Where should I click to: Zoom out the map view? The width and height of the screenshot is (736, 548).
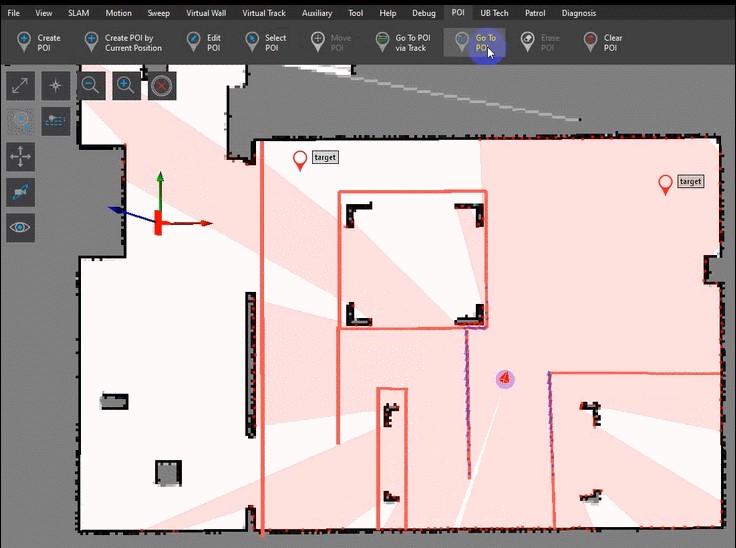point(91,86)
